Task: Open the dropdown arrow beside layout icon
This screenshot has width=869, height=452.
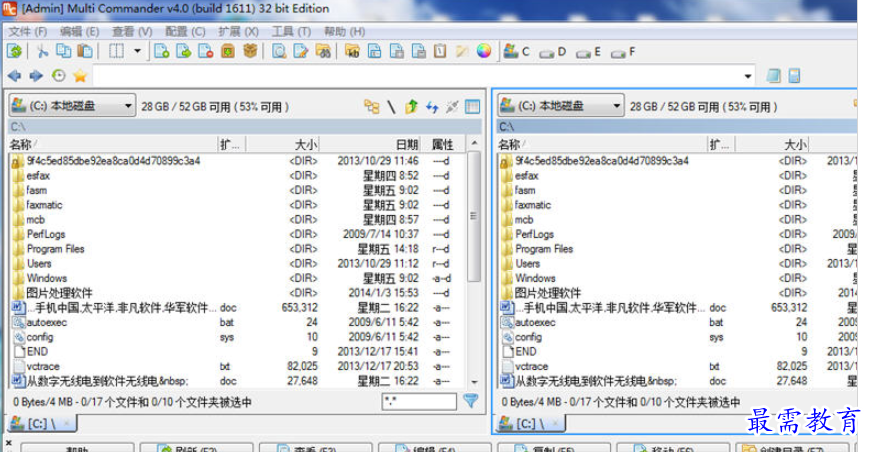Action: tap(137, 52)
